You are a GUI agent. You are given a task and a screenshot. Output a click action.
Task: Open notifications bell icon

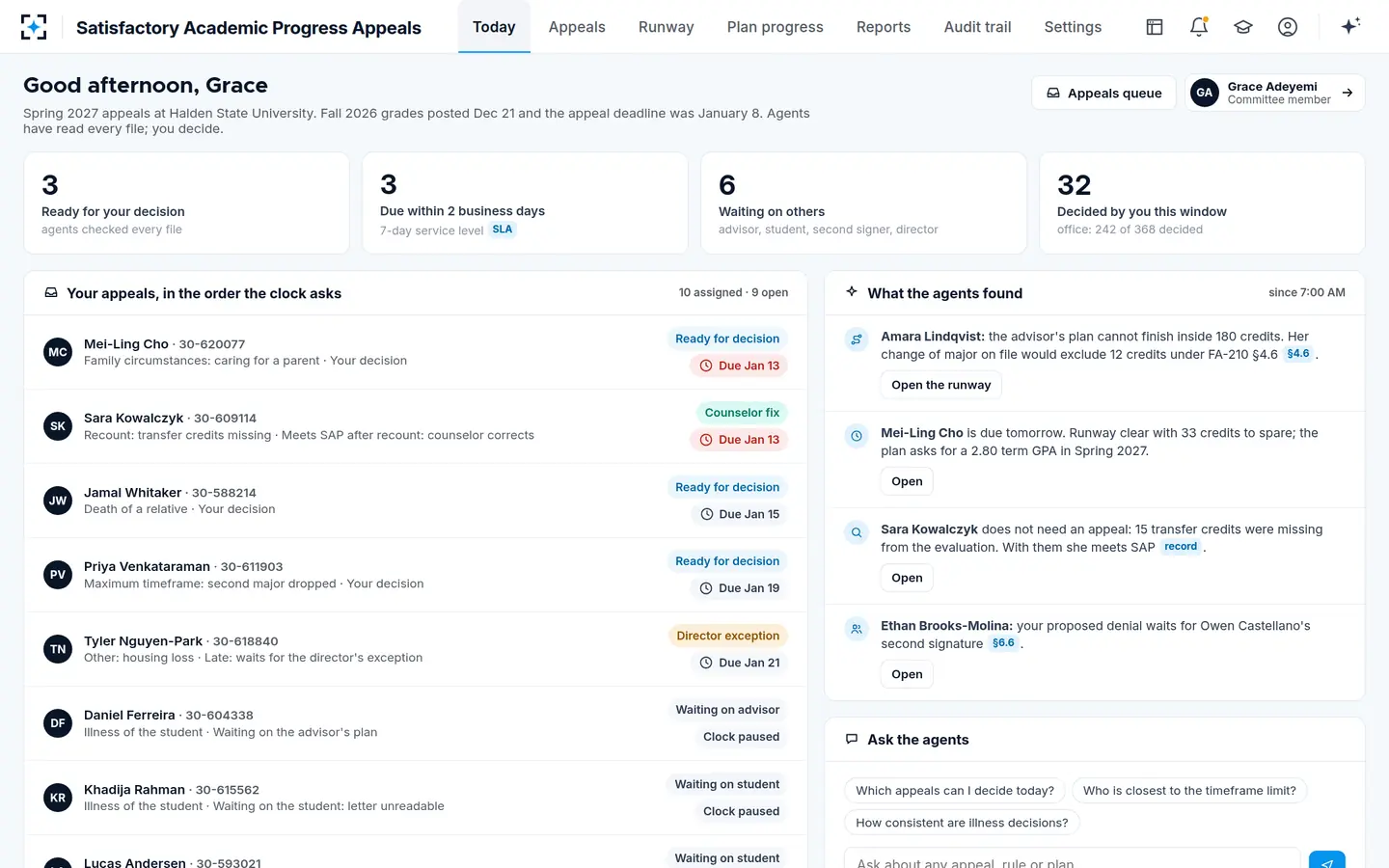pos(1199,27)
